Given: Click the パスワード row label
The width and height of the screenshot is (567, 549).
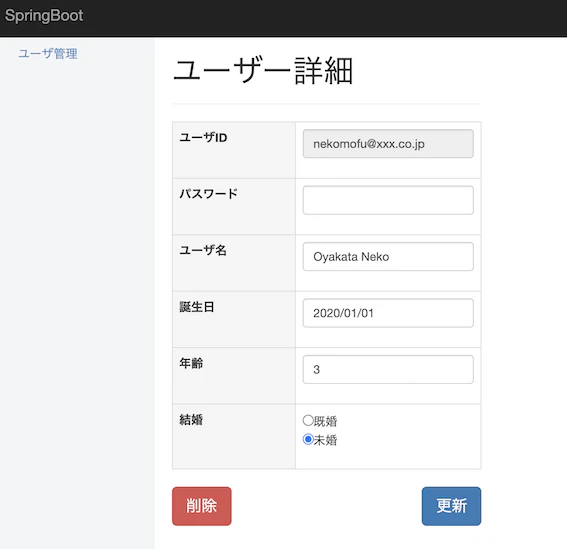Looking at the screenshot, I should tap(209, 194).
